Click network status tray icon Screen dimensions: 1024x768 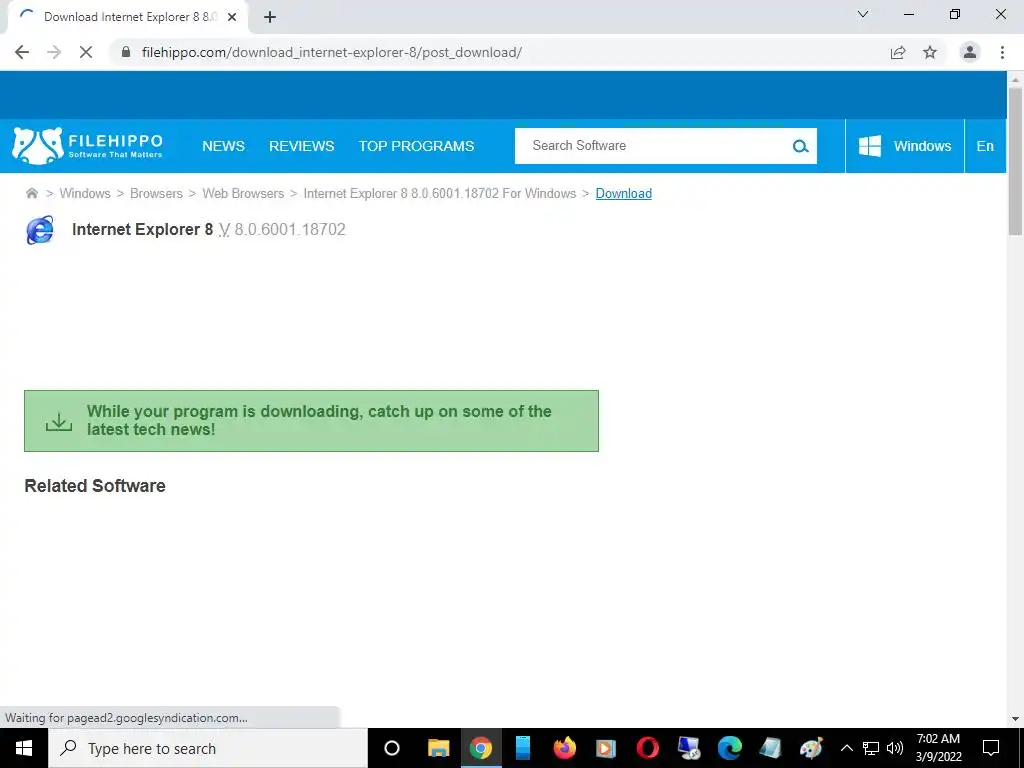(x=871, y=748)
